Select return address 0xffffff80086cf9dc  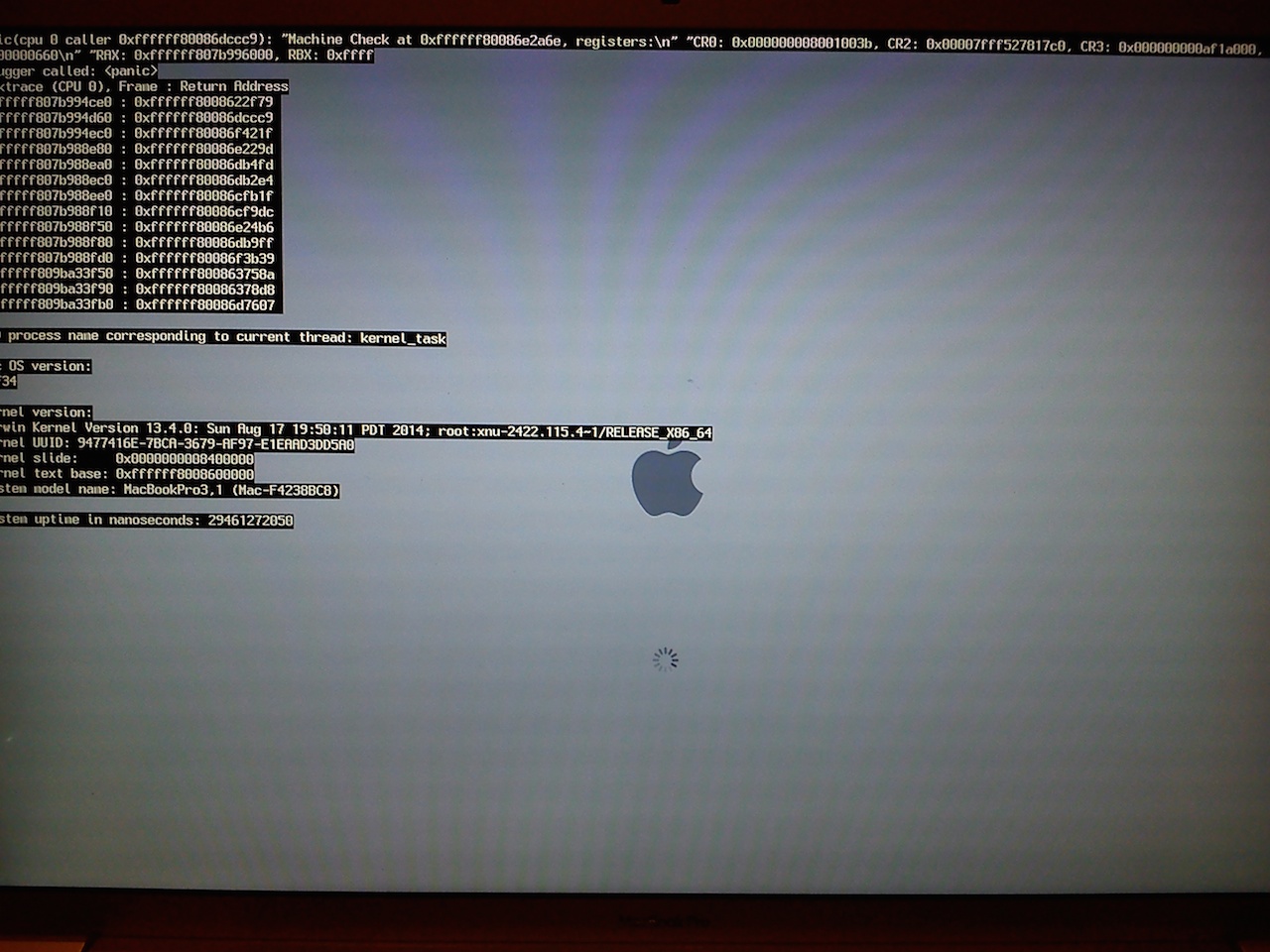click(x=203, y=212)
